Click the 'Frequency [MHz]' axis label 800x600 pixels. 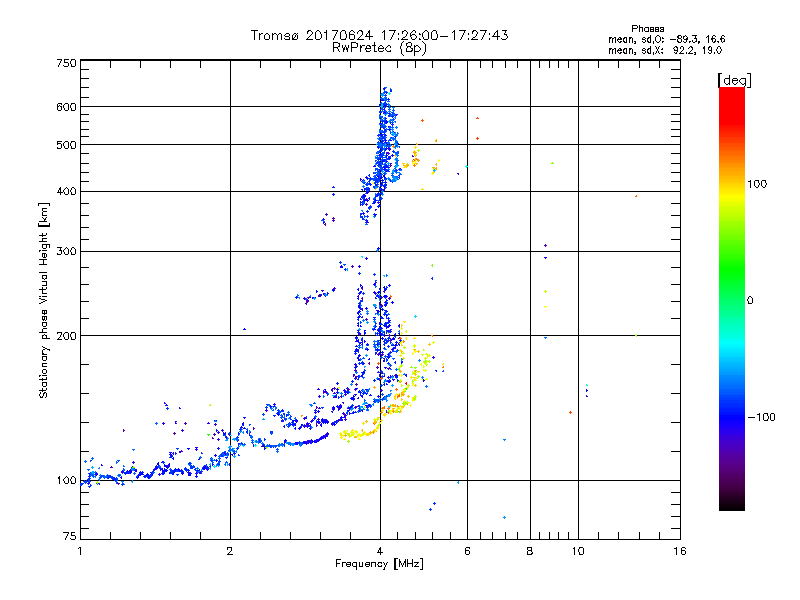(x=379, y=564)
